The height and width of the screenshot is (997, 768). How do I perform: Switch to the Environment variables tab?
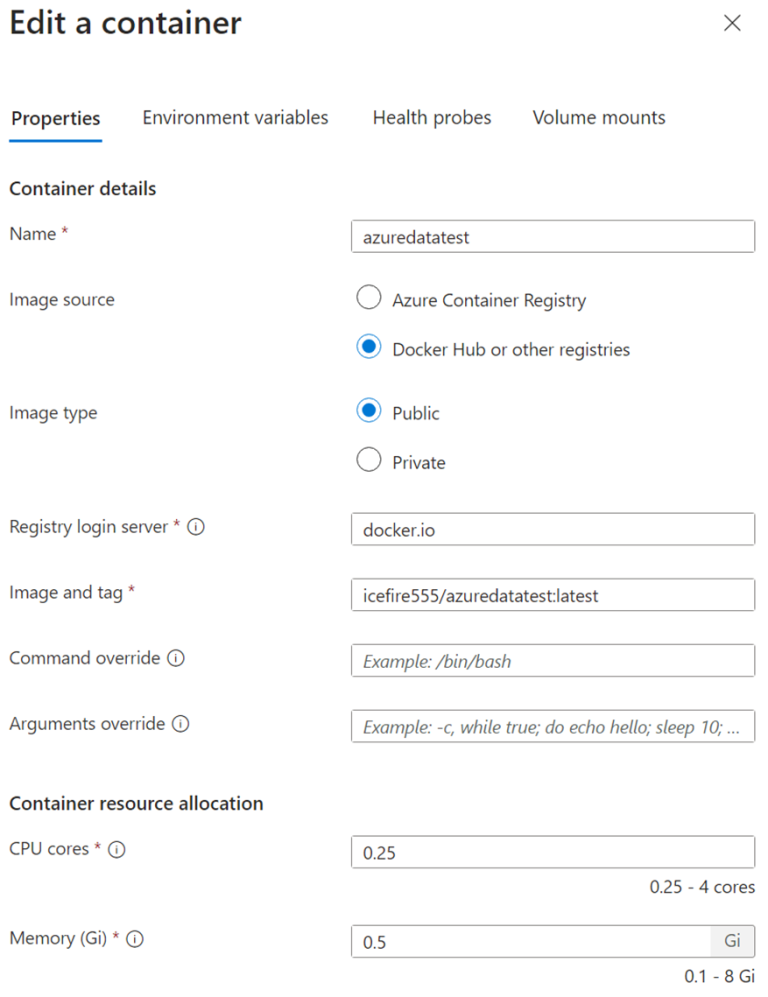click(235, 117)
